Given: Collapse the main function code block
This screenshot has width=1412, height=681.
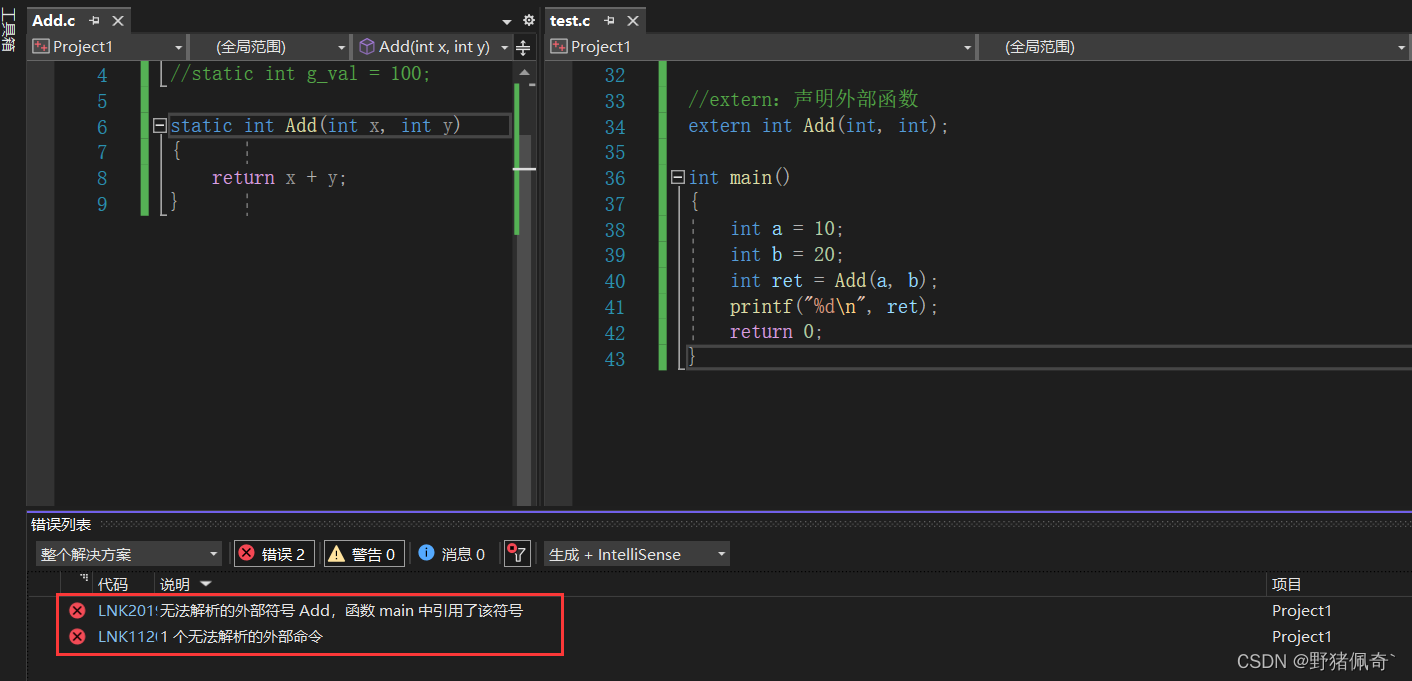Looking at the screenshot, I should pyautogui.click(x=678, y=177).
